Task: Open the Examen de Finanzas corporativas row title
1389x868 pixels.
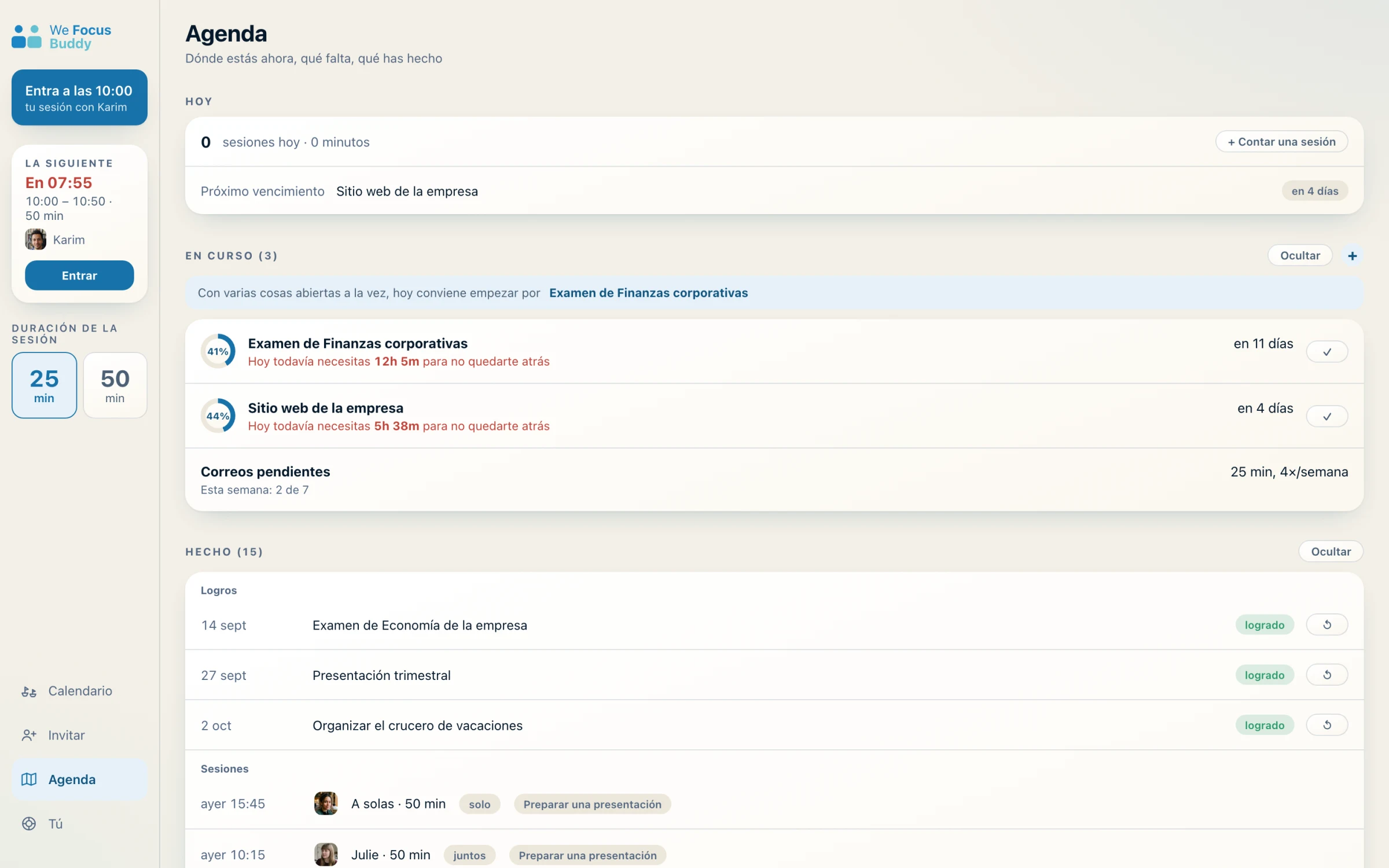Action: (x=358, y=343)
